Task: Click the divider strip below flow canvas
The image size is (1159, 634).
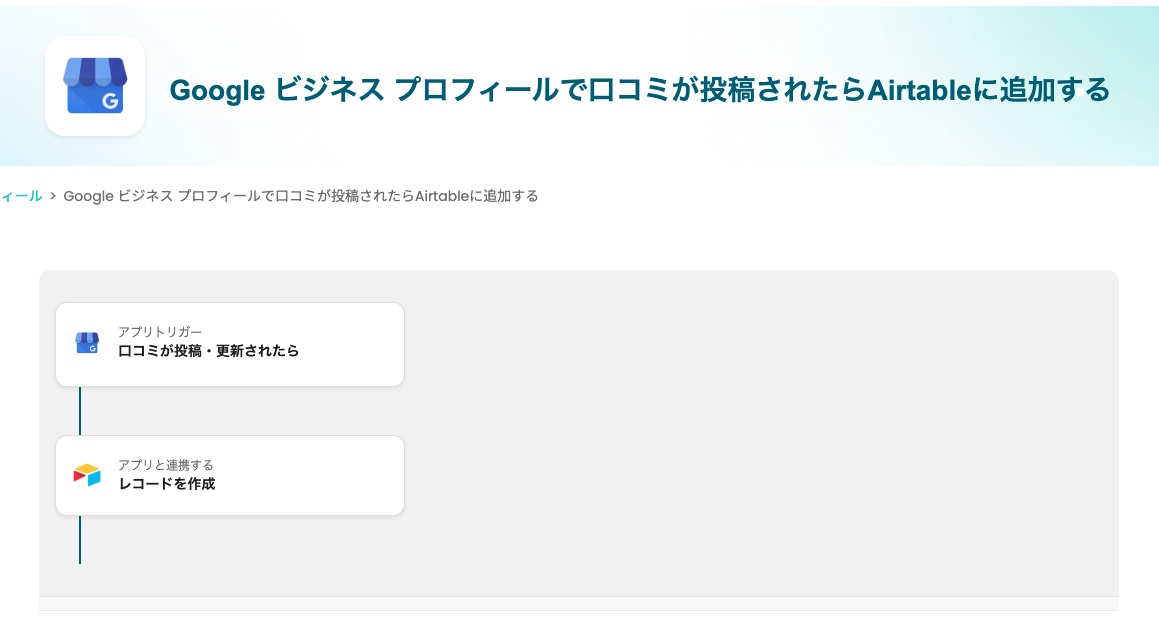Action: coord(578,603)
